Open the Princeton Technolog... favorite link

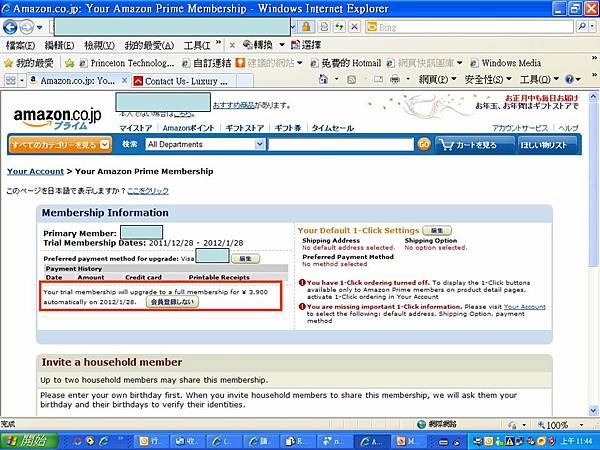[x=127, y=63]
